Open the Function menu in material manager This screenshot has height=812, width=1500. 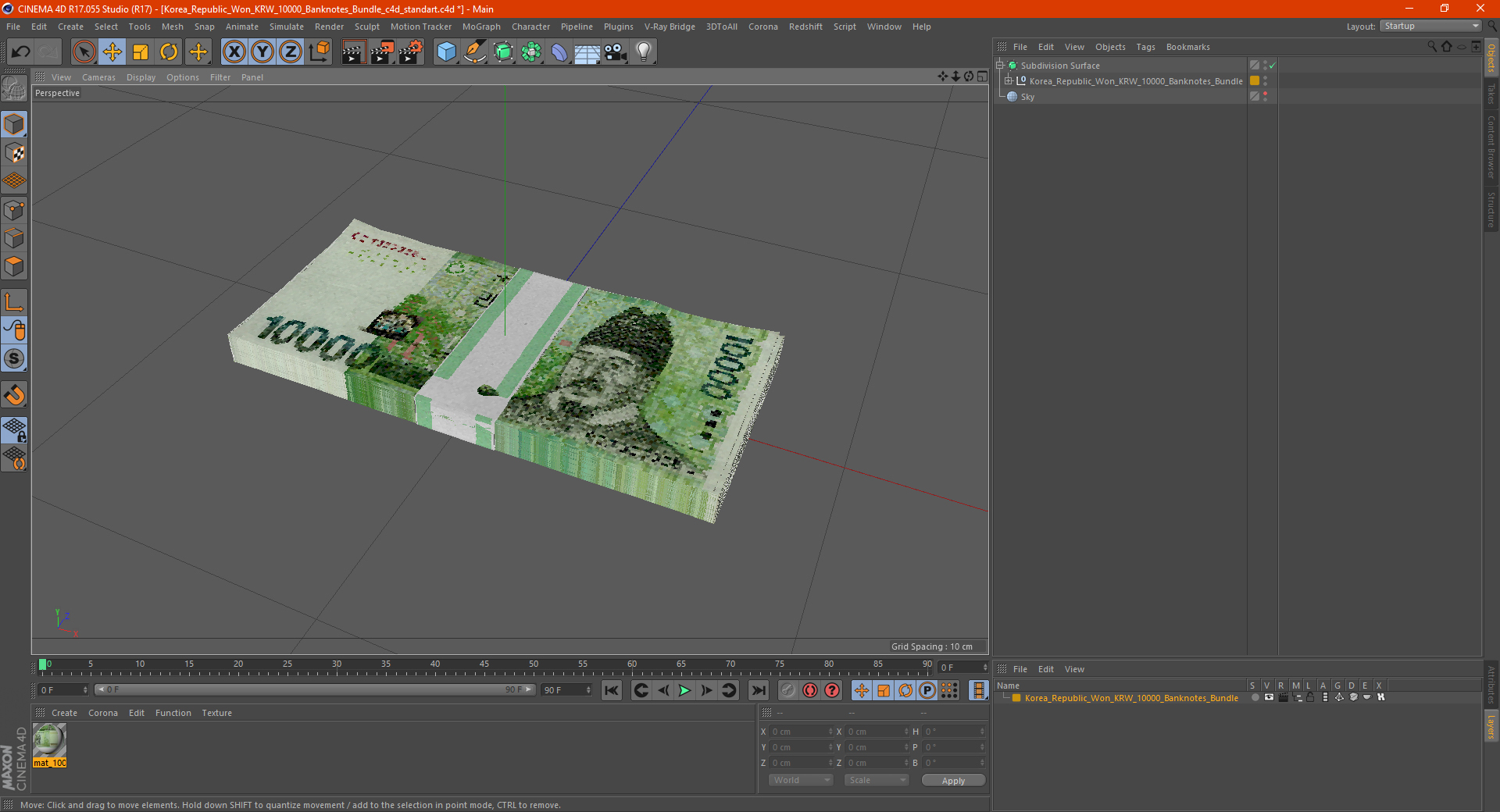[173, 713]
